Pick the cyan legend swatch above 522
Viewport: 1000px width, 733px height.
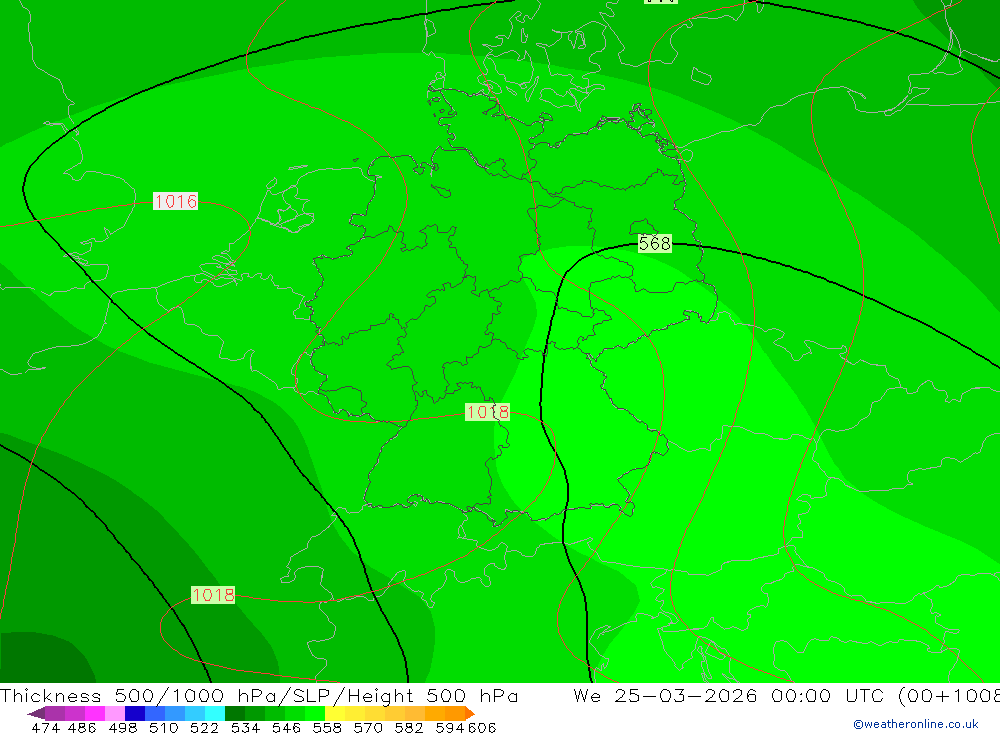coord(215,713)
